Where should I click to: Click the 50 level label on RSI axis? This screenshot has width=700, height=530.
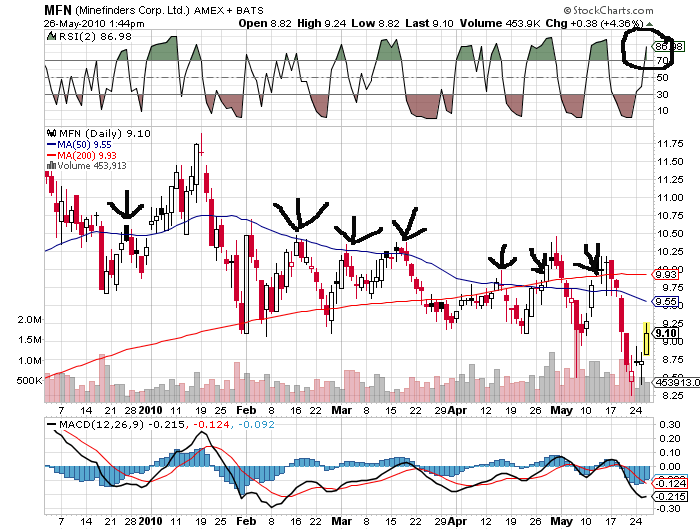663,77
